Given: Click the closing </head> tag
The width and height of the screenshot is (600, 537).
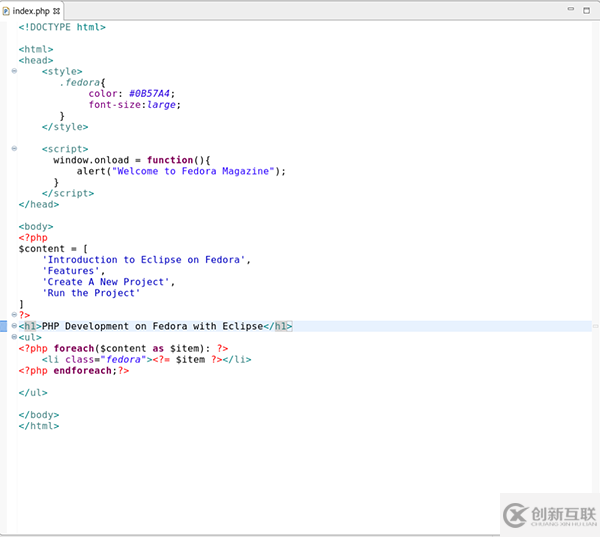Looking at the screenshot, I should click(x=39, y=204).
